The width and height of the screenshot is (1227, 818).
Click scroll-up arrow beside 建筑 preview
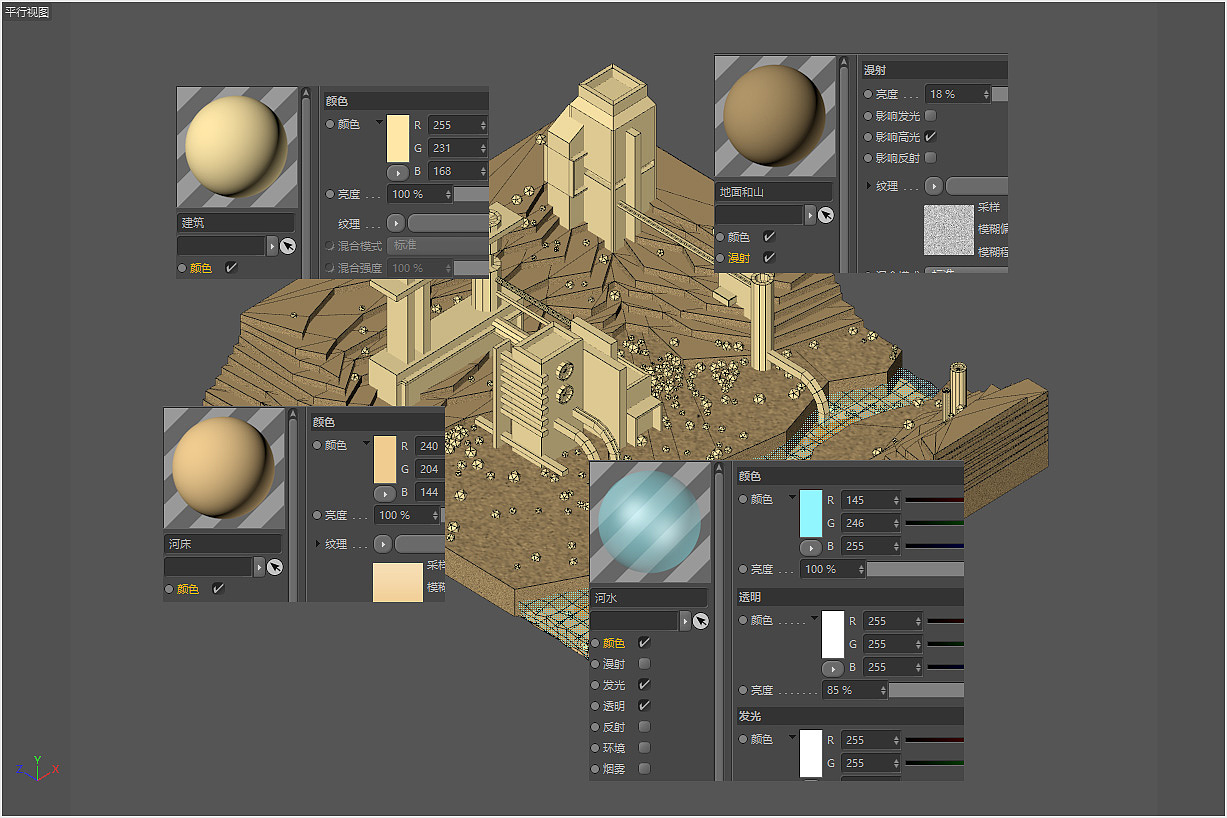point(306,92)
